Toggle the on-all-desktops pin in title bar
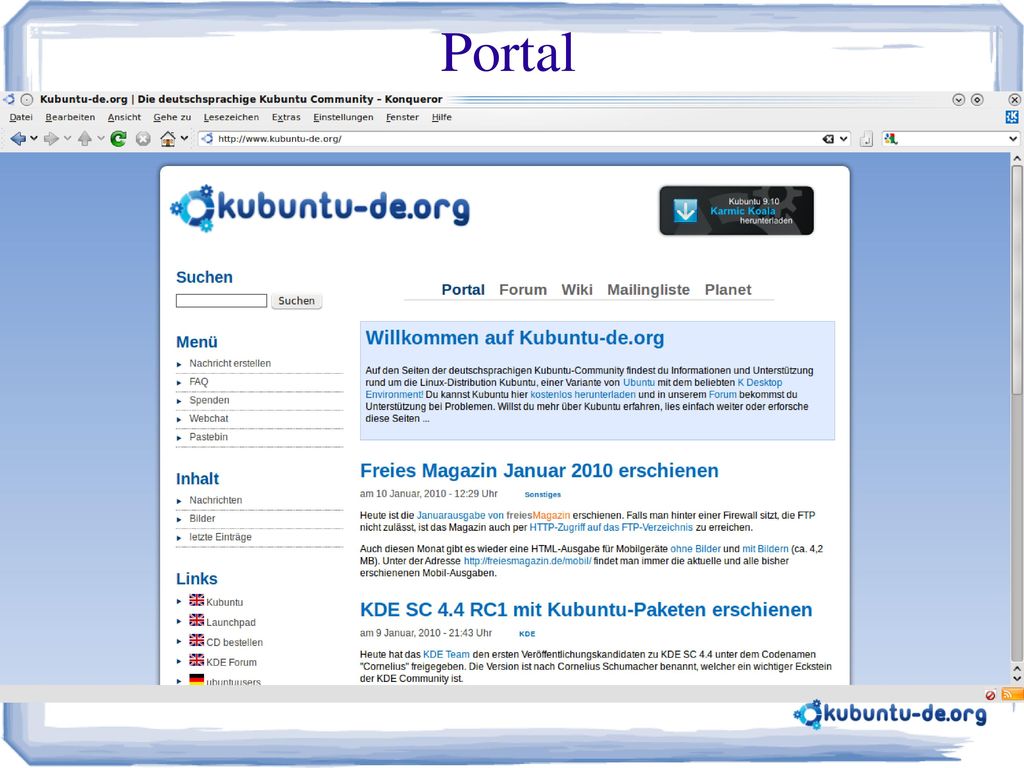 27,99
